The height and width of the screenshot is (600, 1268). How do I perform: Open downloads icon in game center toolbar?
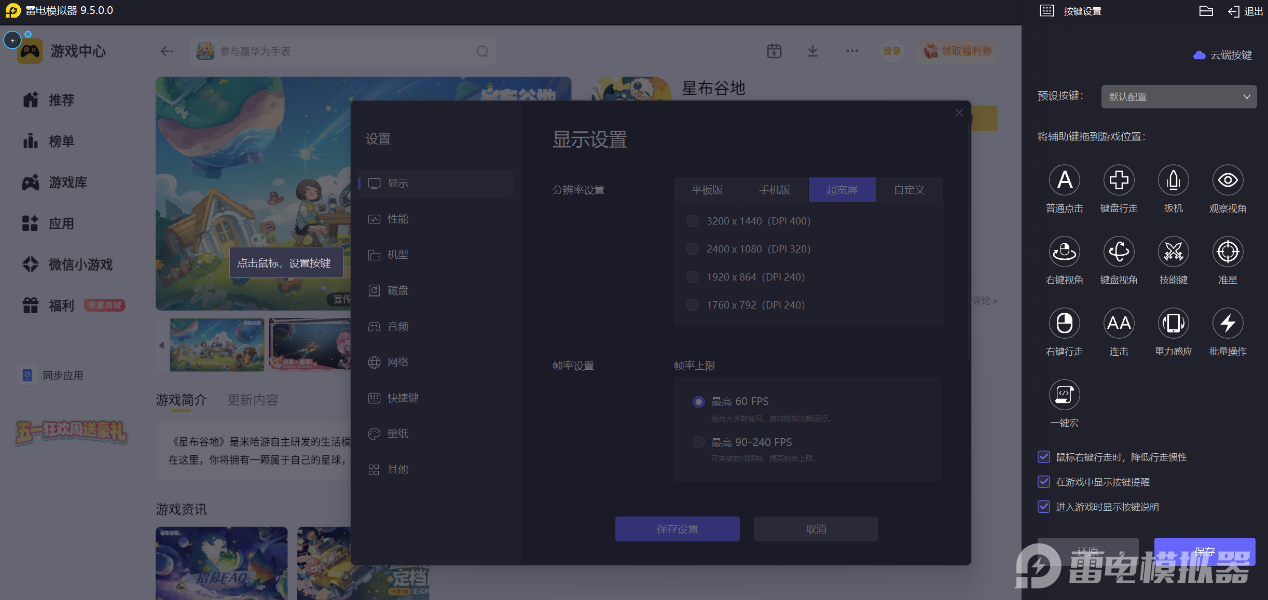tap(812, 51)
